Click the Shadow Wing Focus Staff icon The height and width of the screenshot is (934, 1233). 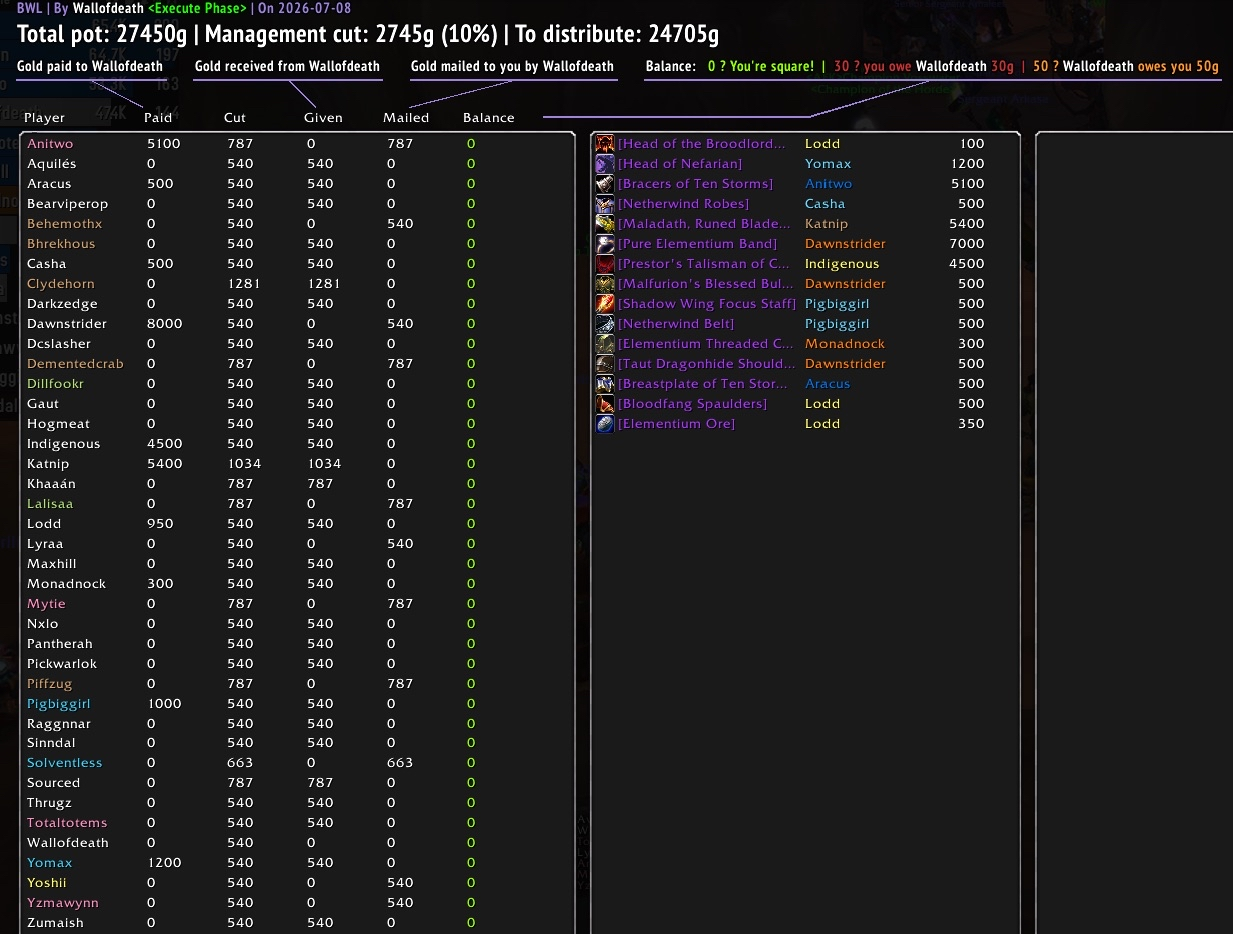605,304
